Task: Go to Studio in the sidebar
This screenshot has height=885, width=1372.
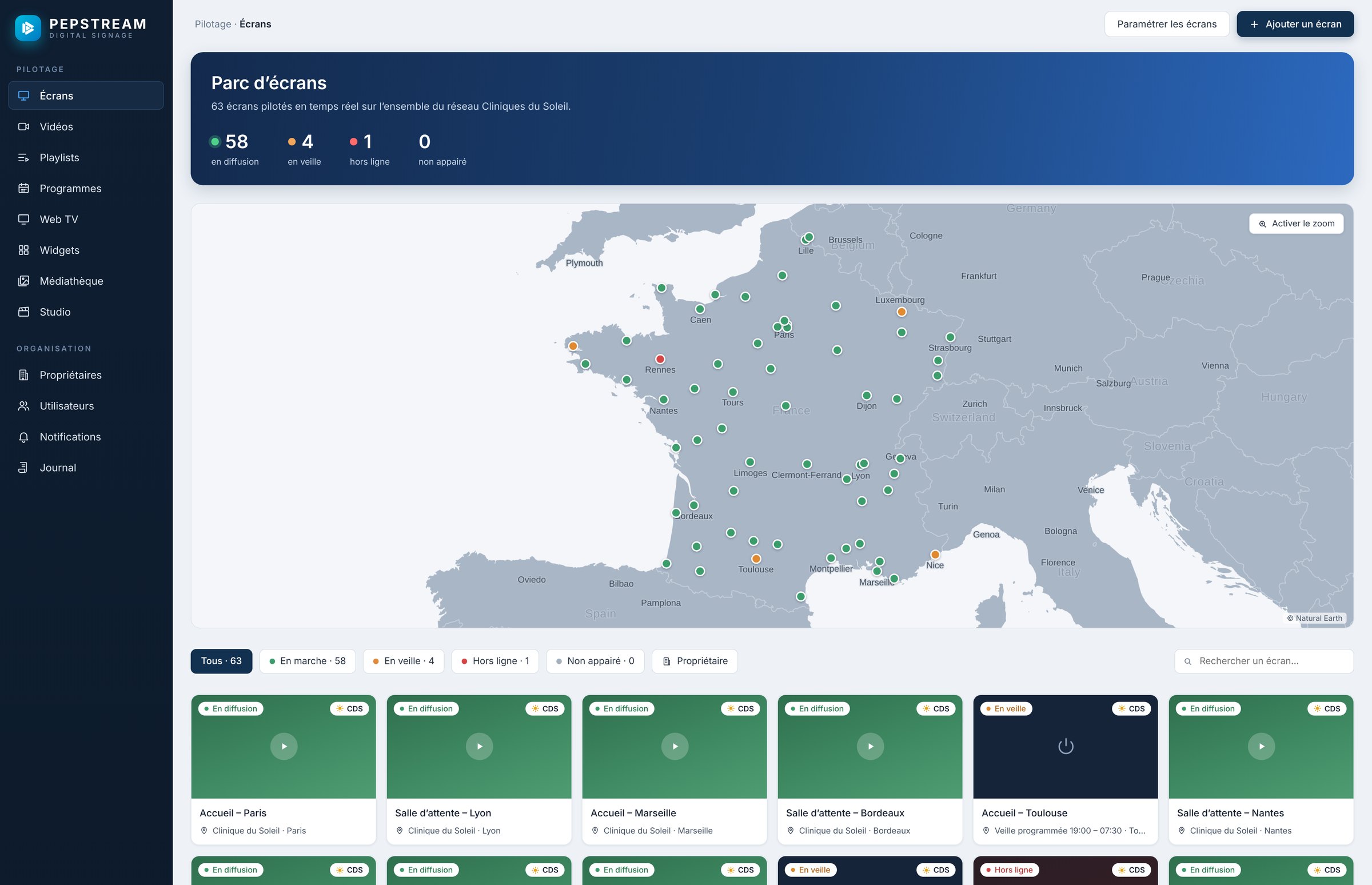Action: point(86,312)
